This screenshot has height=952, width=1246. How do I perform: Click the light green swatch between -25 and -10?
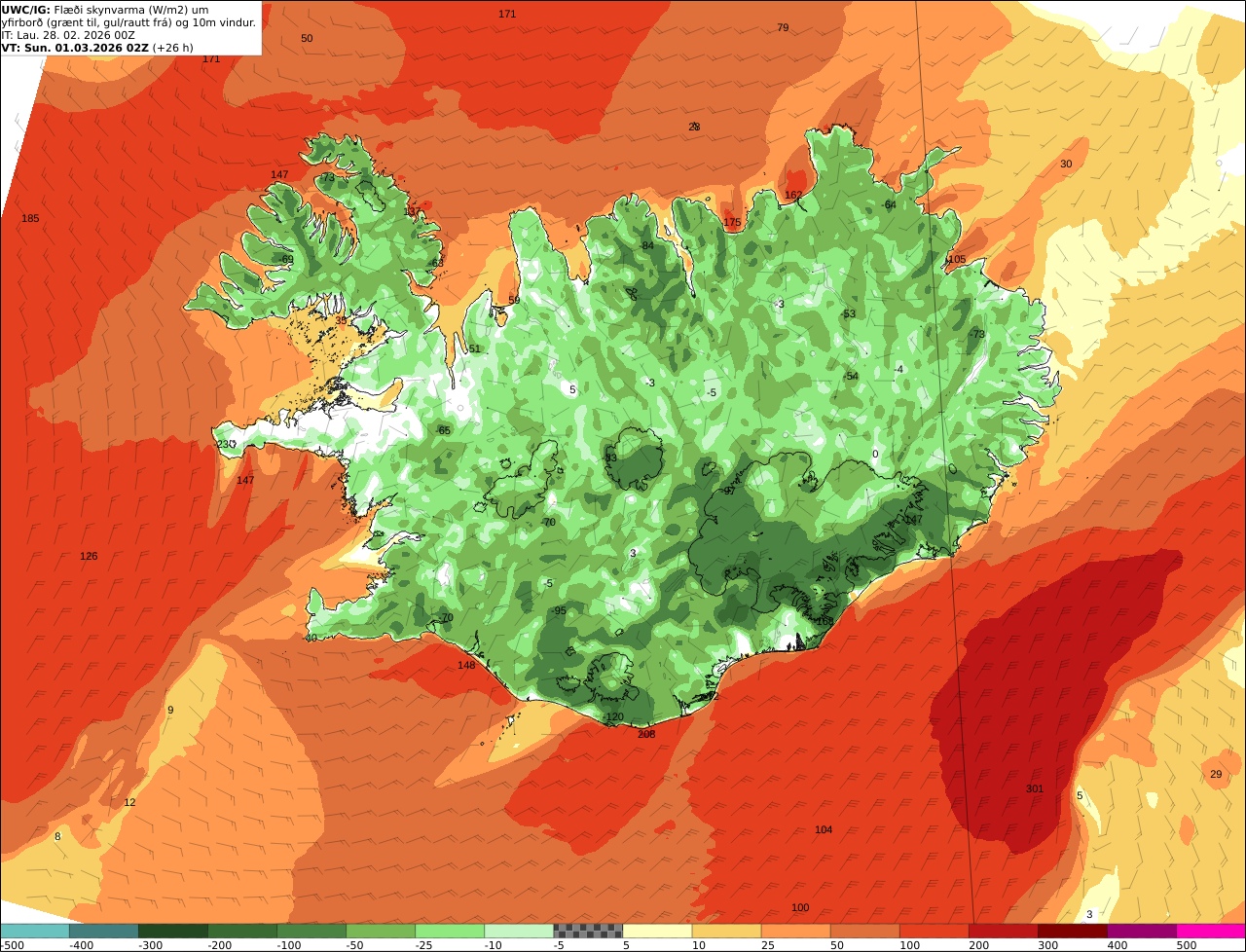450,931
